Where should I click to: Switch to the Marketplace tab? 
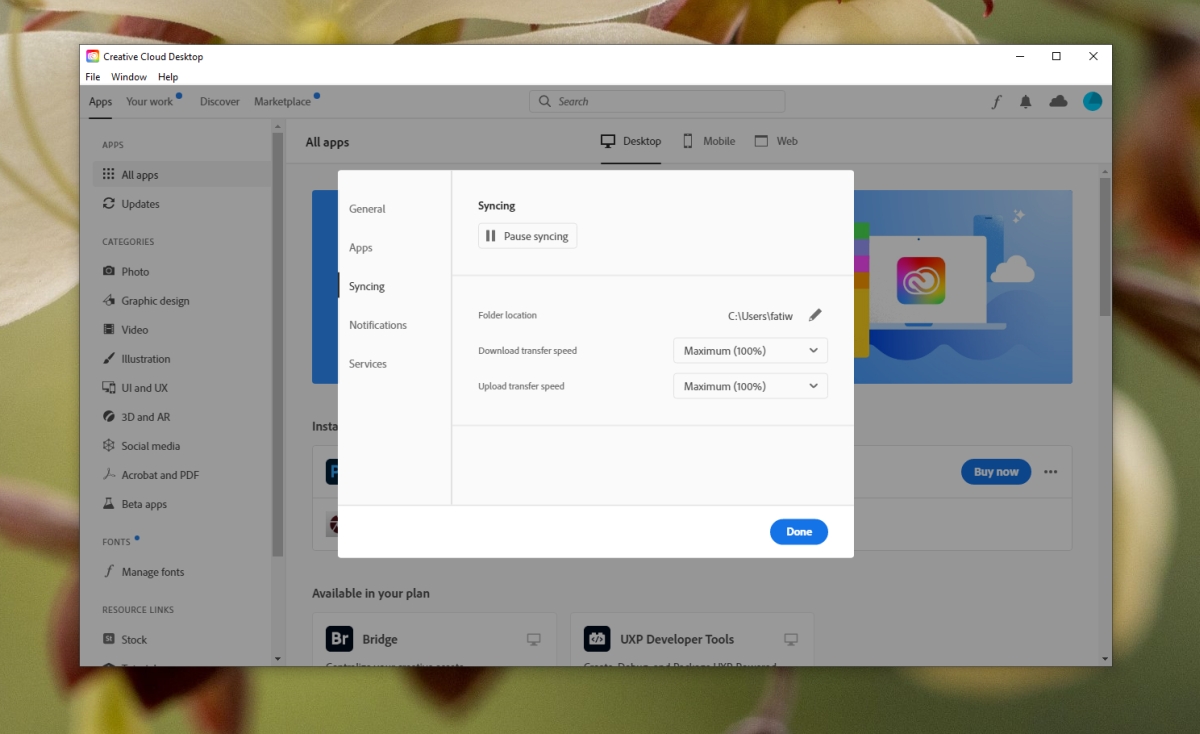click(x=283, y=101)
